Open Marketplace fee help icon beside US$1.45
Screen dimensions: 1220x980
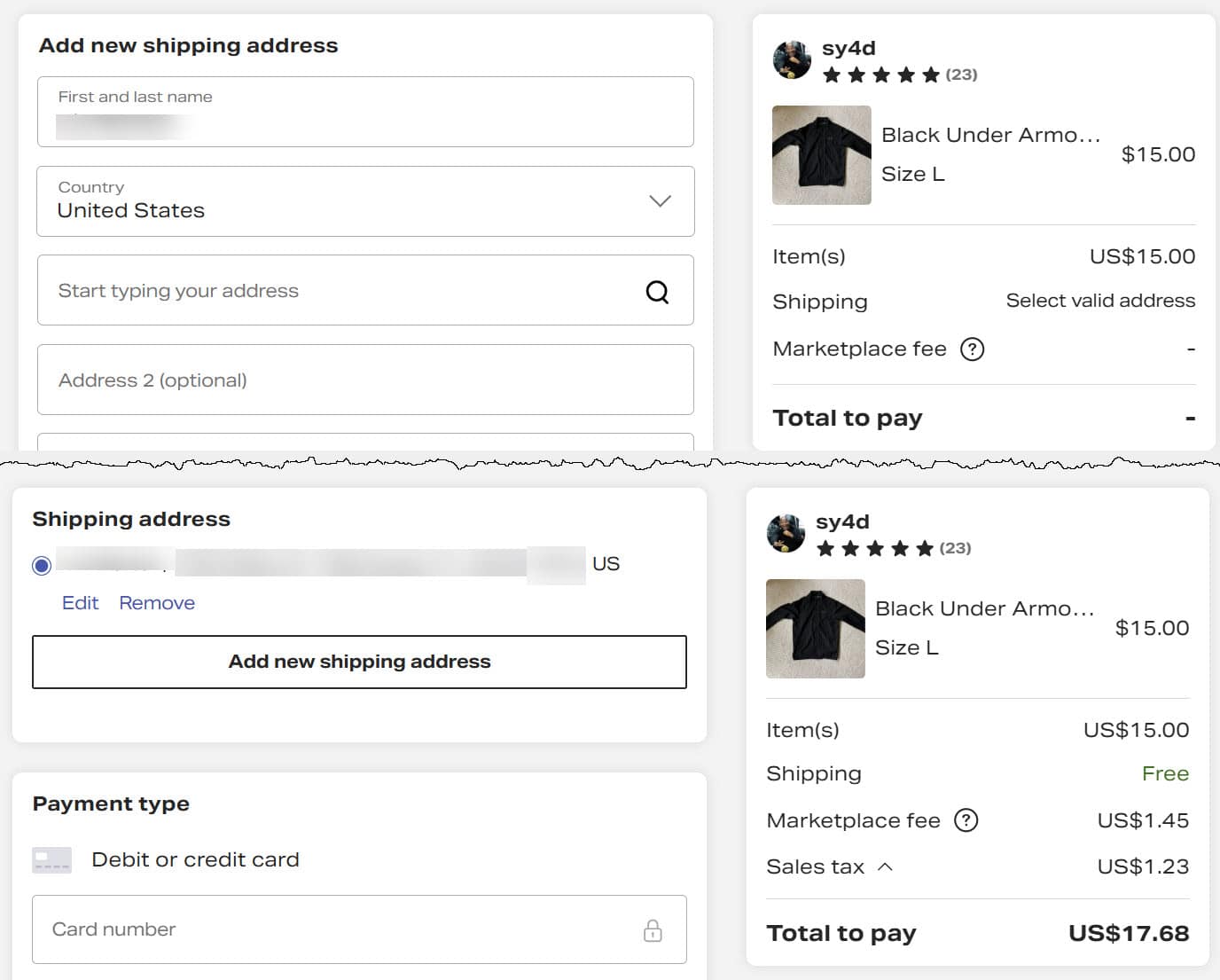pos(966,820)
